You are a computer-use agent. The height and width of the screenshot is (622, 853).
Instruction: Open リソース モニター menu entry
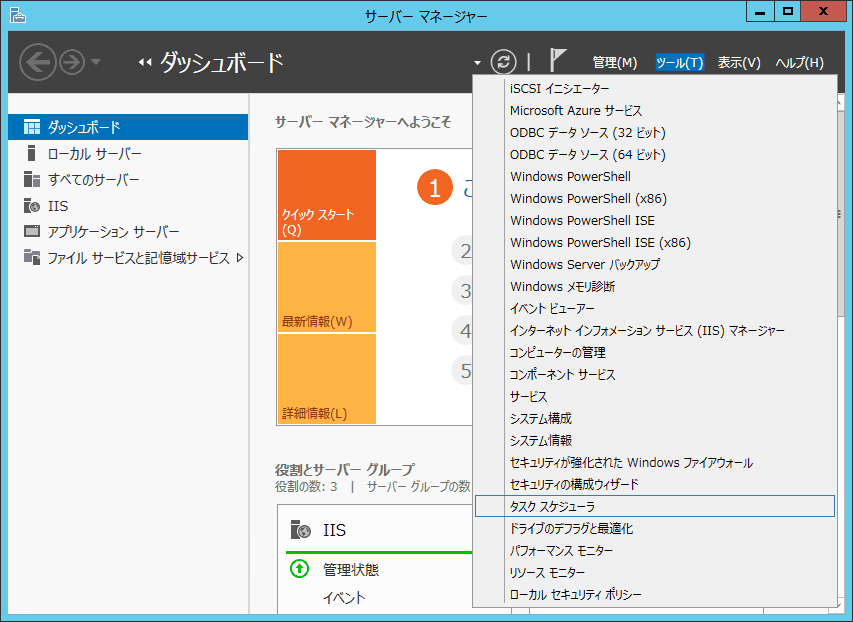pyautogui.click(x=655, y=572)
